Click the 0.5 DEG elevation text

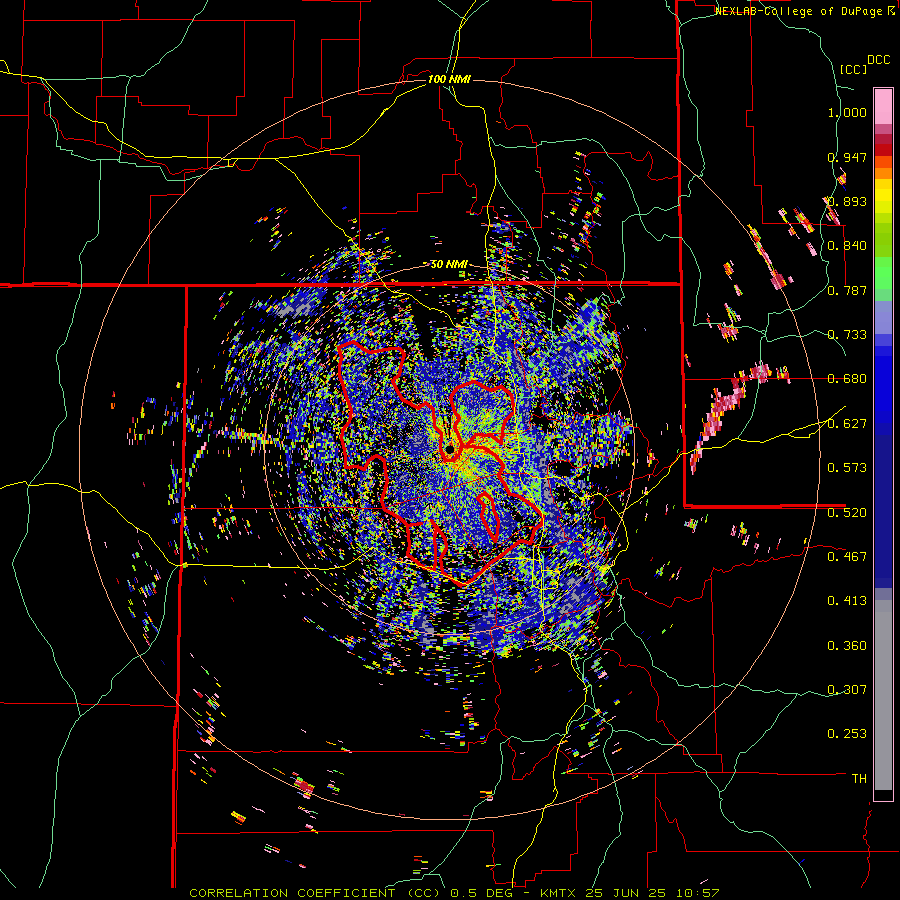click(482, 893)
